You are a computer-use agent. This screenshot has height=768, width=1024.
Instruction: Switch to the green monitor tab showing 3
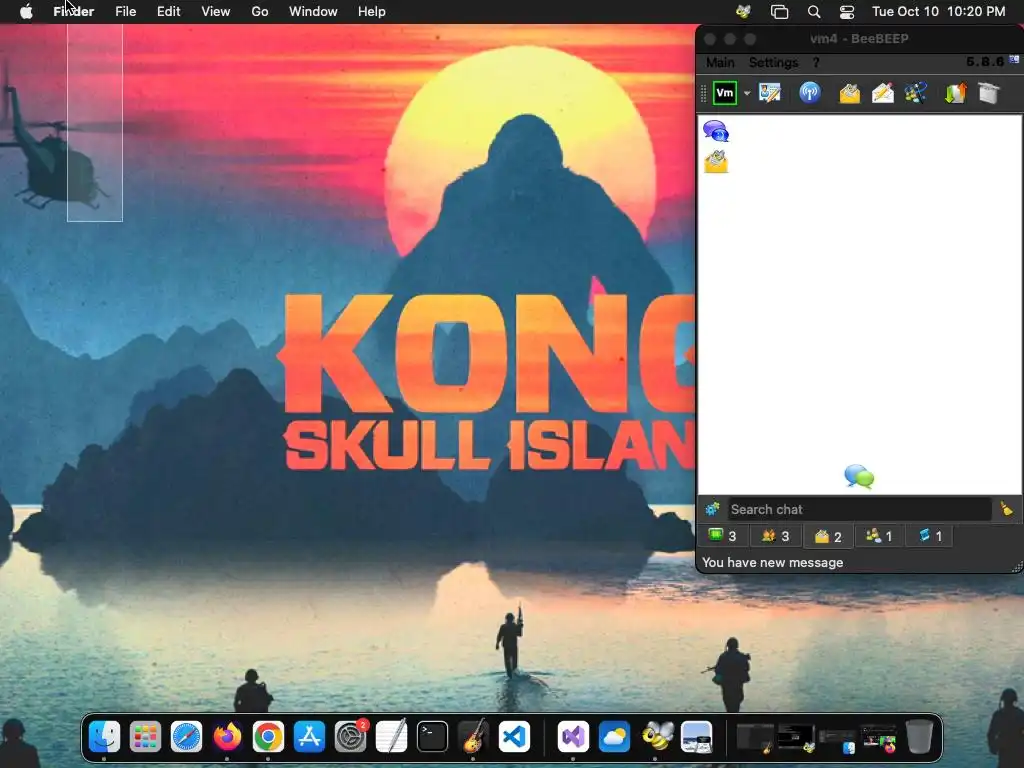[x=723, y=536]
